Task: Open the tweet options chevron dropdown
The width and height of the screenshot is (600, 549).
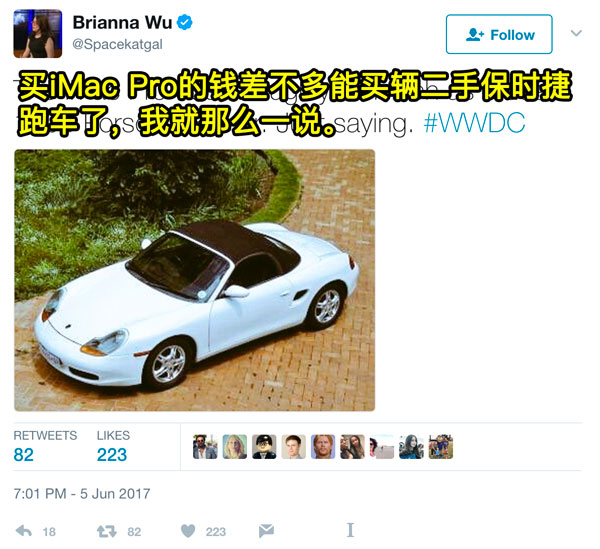Action: [x=576, y=33]
